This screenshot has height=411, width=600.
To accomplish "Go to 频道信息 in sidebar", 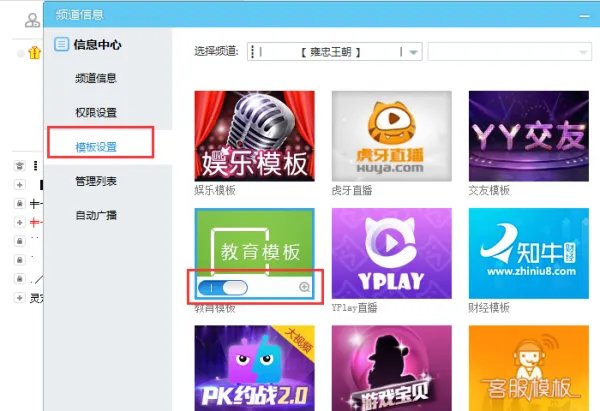I will pos(96,78).
